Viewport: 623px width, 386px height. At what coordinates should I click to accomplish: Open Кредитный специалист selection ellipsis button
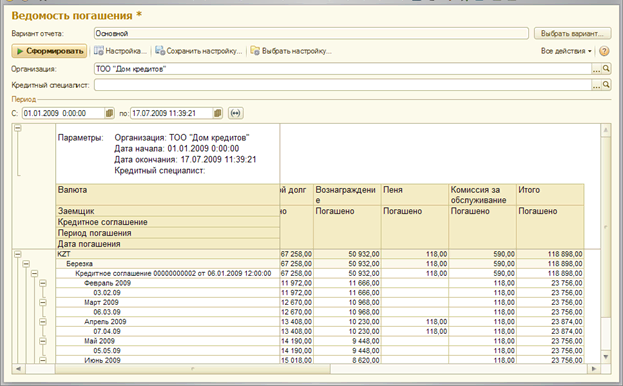pos(596,85)
